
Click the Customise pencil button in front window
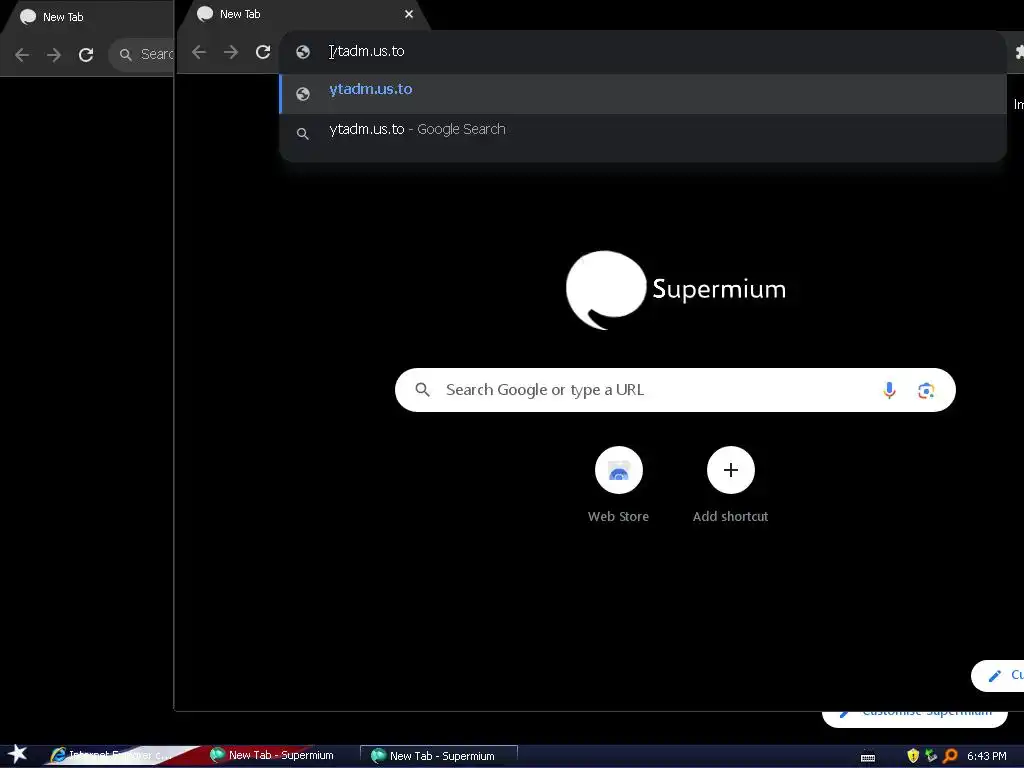(x=998, y=675)
